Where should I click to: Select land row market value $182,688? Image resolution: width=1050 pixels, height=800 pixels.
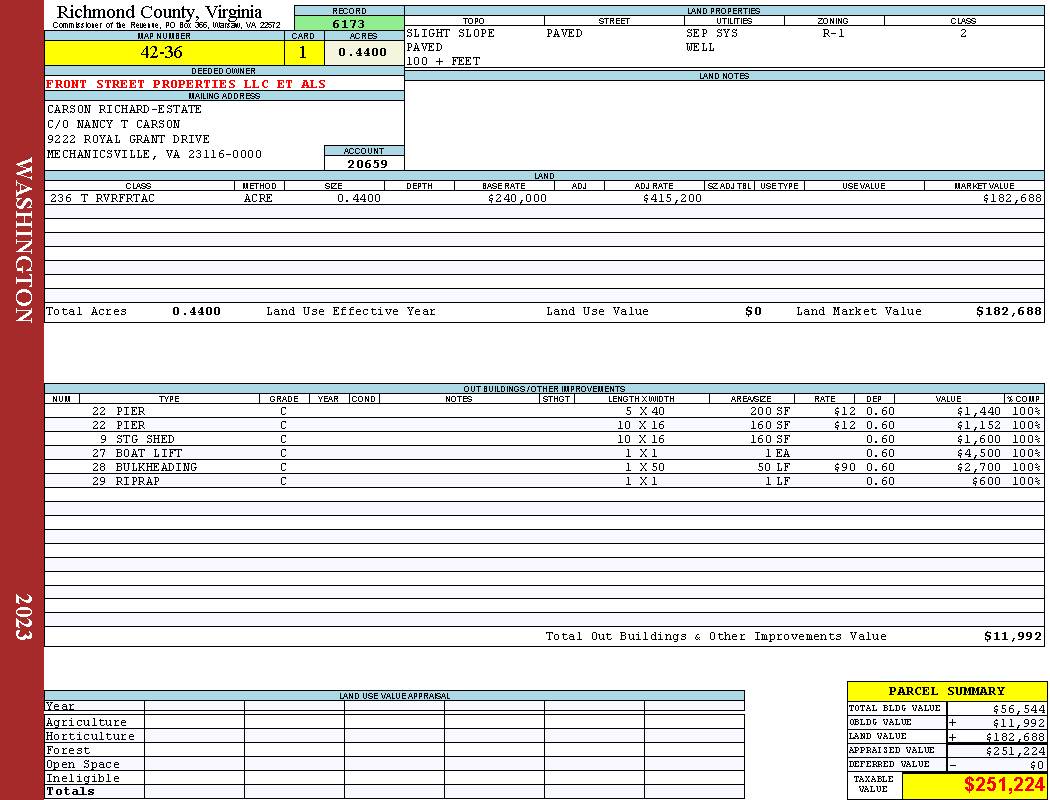pyautogui.click(x=1012, y=198)
